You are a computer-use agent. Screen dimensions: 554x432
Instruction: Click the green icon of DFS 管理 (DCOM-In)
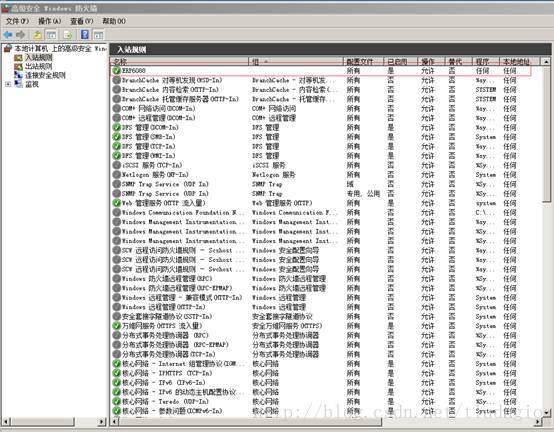[117, 127]
